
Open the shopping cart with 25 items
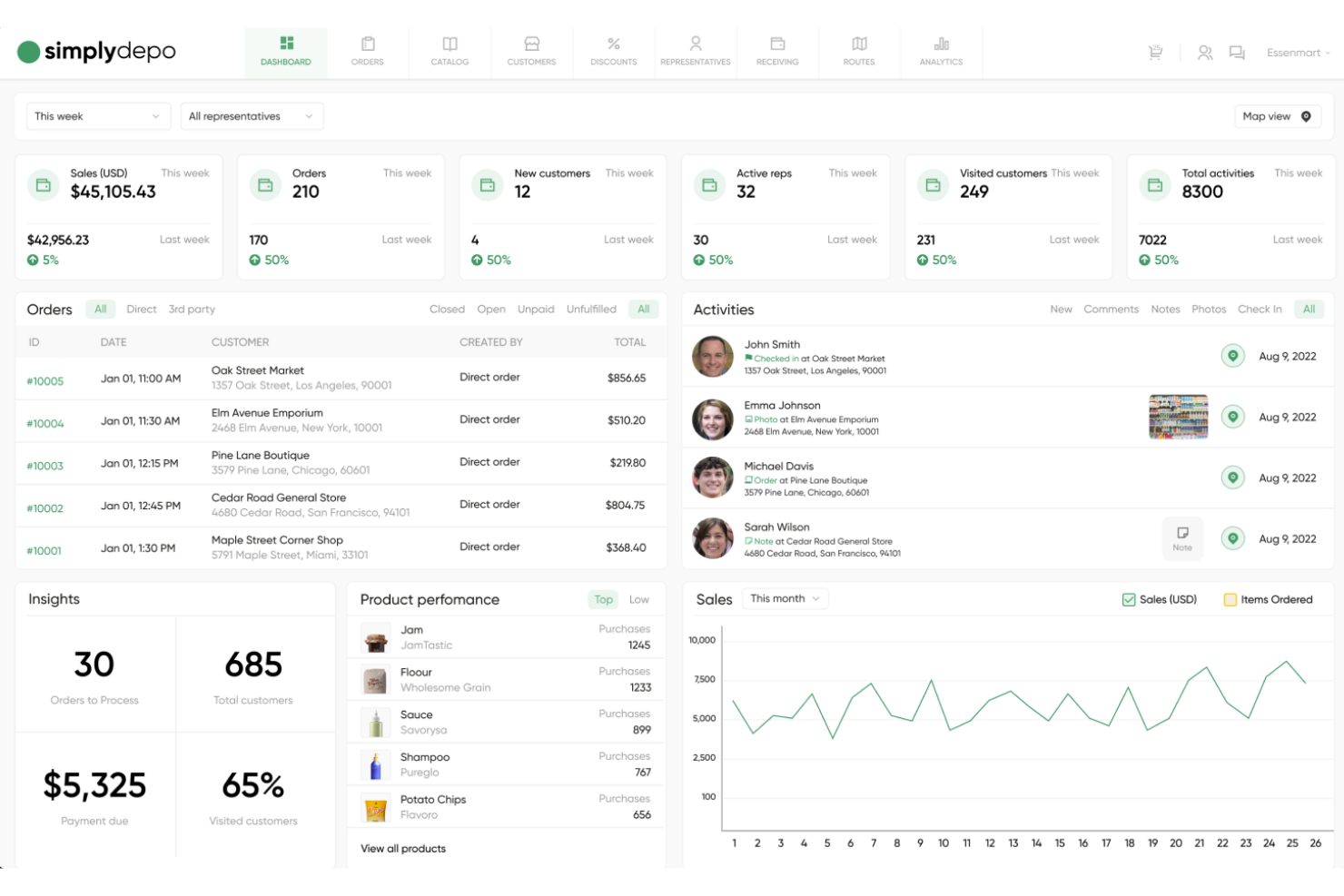pos(1154,53)
